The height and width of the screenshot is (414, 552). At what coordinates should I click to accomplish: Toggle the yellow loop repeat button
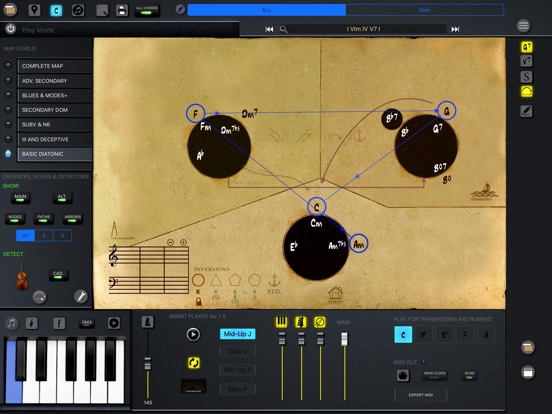coord(194,363)
